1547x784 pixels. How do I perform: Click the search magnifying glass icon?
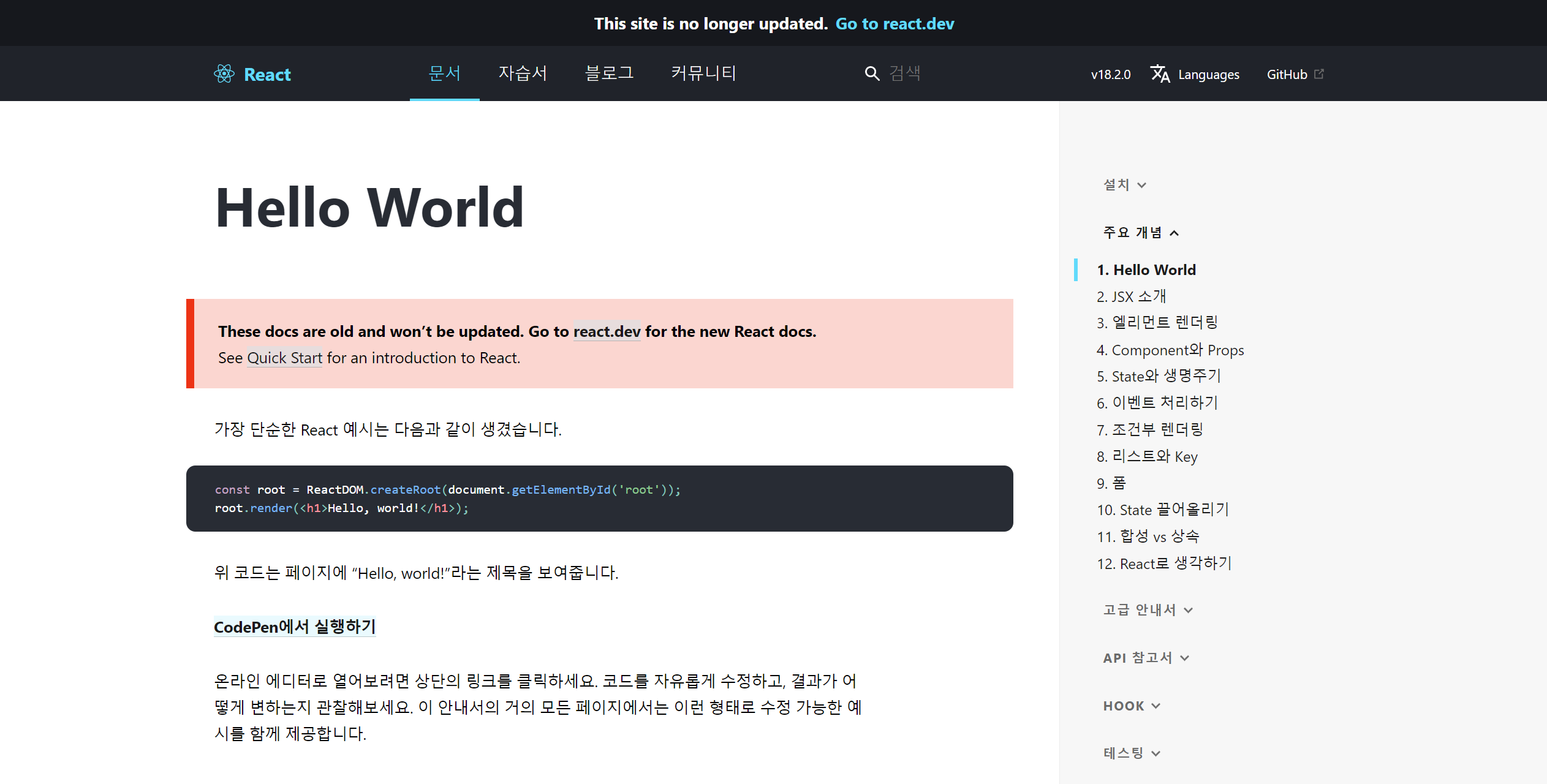(x=871, y=73)
